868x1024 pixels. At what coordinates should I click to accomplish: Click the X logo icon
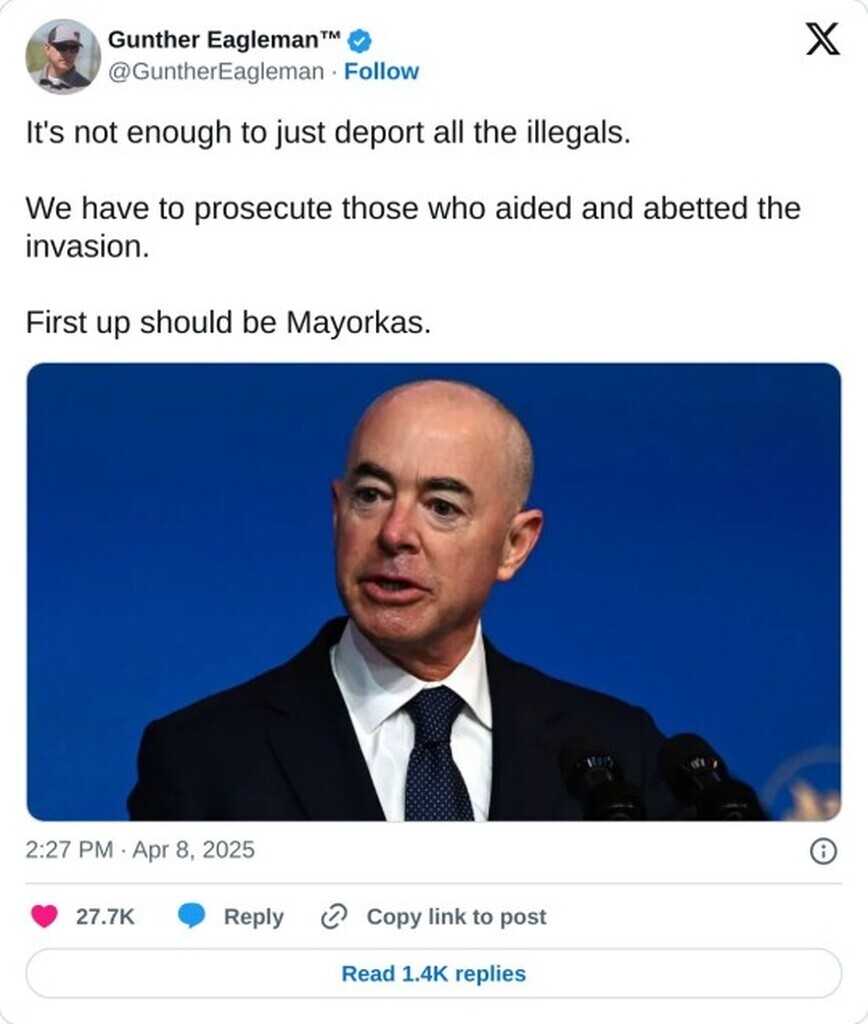(822, 39)
